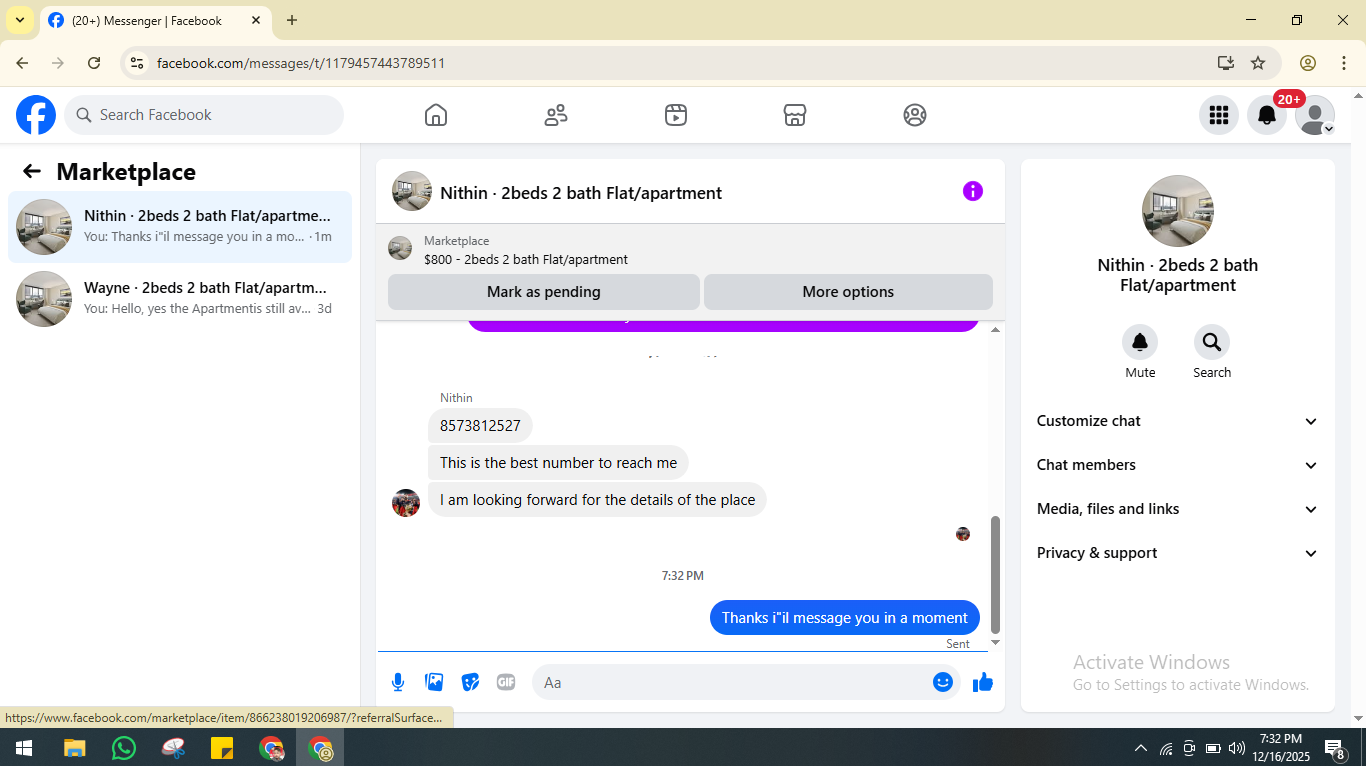Open the emoji picker smiley icon
Screen dimensions: 1366x766
pyautogui.click(x=943, y=682)
